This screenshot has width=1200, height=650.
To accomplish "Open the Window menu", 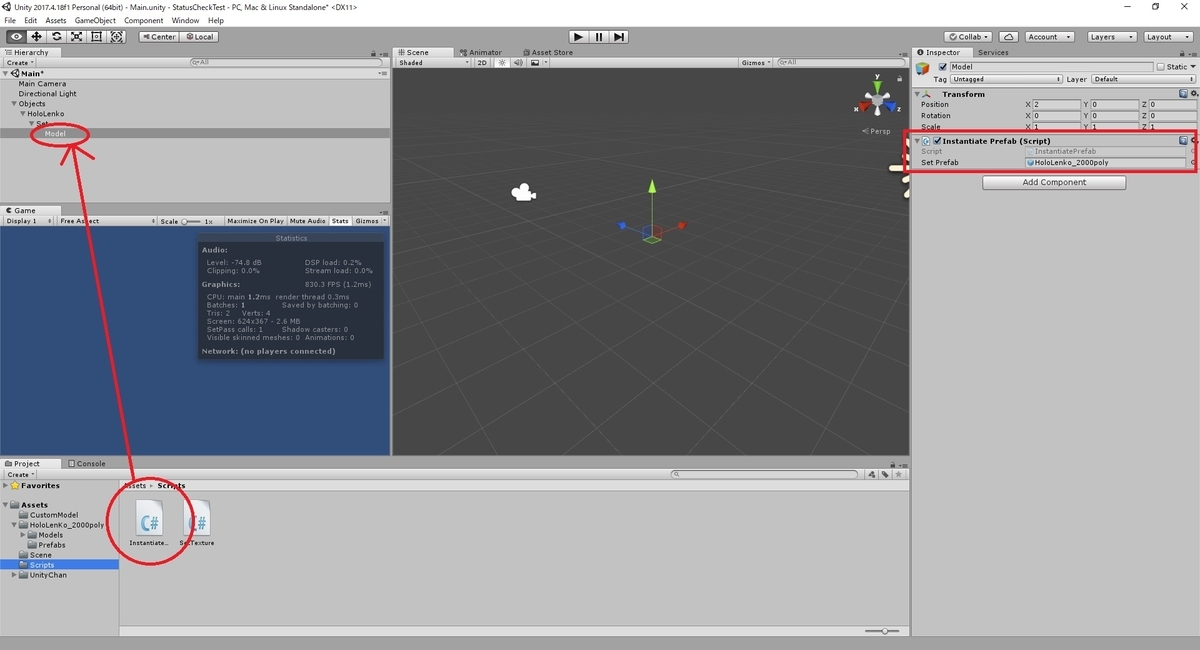I will [x=185, y=20].
